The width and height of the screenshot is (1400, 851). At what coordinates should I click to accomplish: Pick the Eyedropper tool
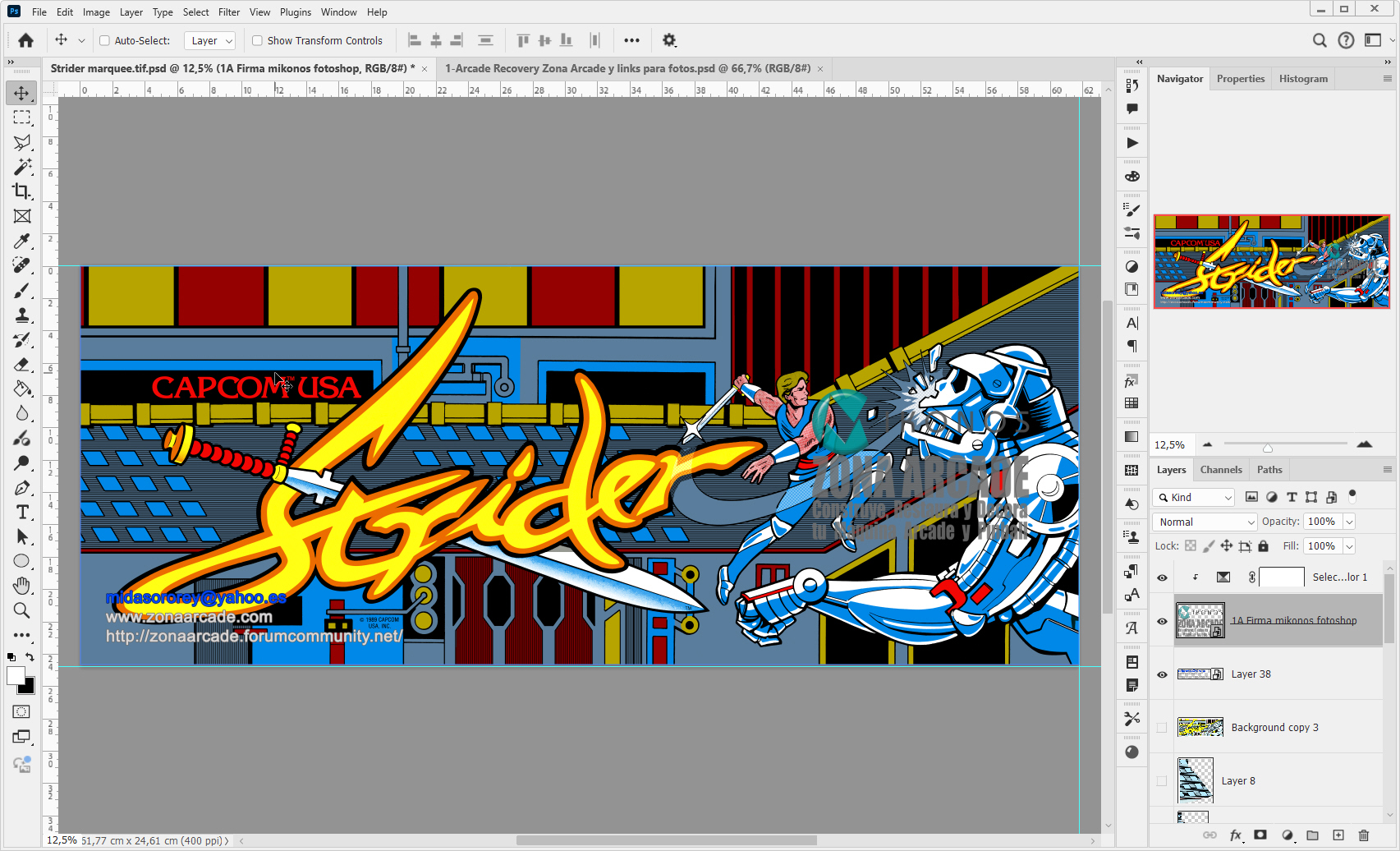pos(22,241)
